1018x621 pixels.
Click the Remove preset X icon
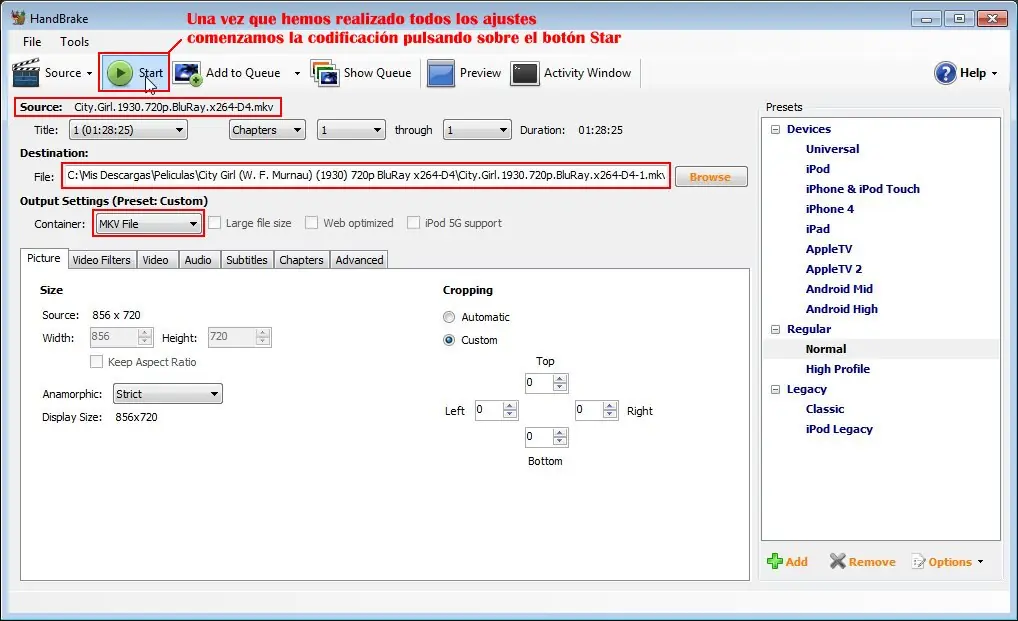[838, 561]
